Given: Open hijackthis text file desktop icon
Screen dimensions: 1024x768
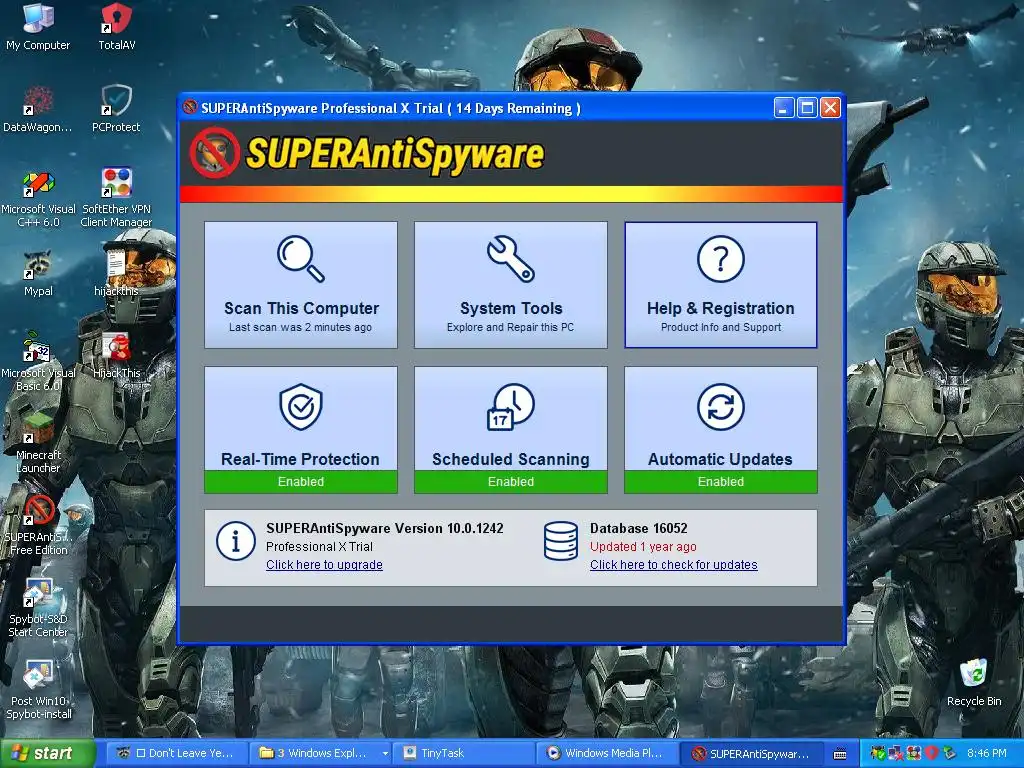Looking at the screenshot, I should (x=116, y=273).
